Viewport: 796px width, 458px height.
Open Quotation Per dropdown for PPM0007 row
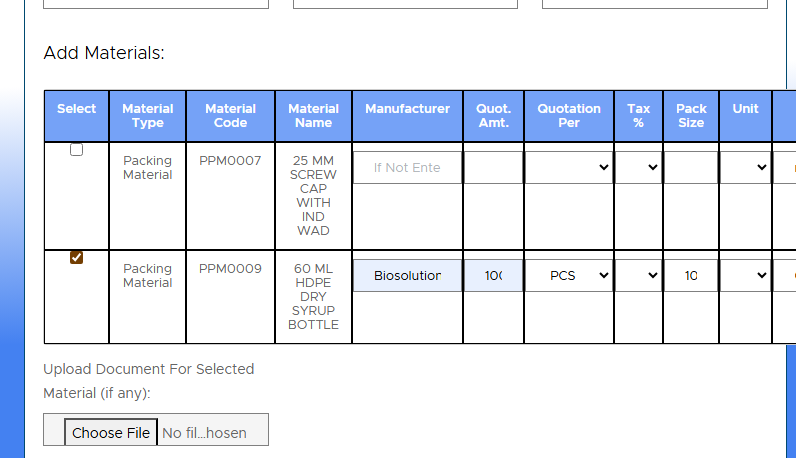tap(568, 168)
